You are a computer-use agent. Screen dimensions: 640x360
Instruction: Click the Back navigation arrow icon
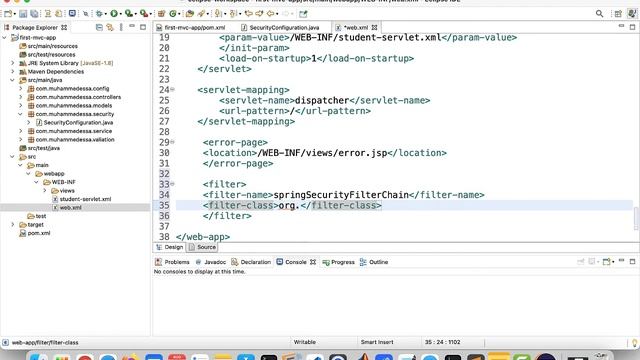tap(271, 14)
